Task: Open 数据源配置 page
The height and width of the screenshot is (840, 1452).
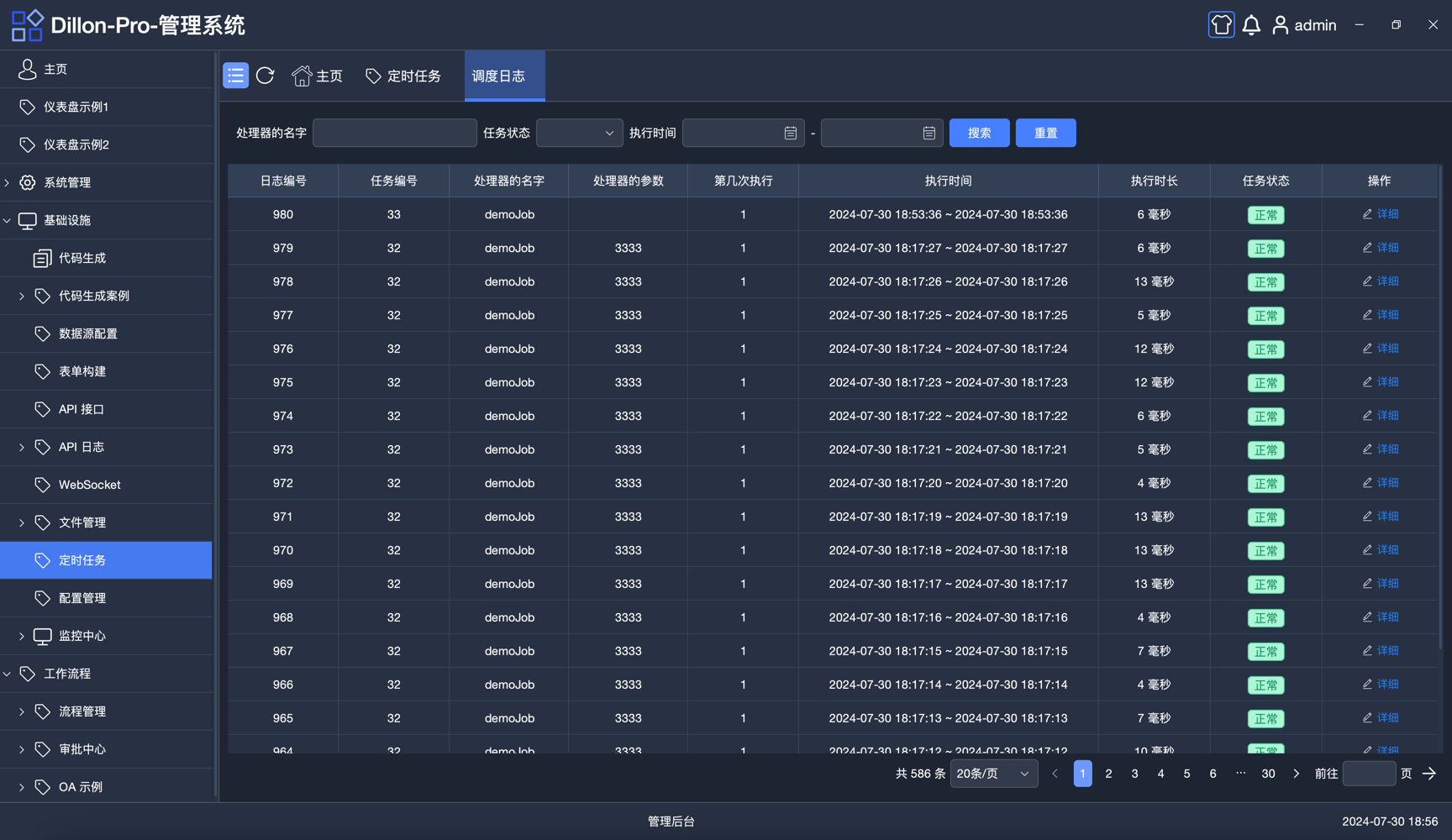Action: pos(106,333)
